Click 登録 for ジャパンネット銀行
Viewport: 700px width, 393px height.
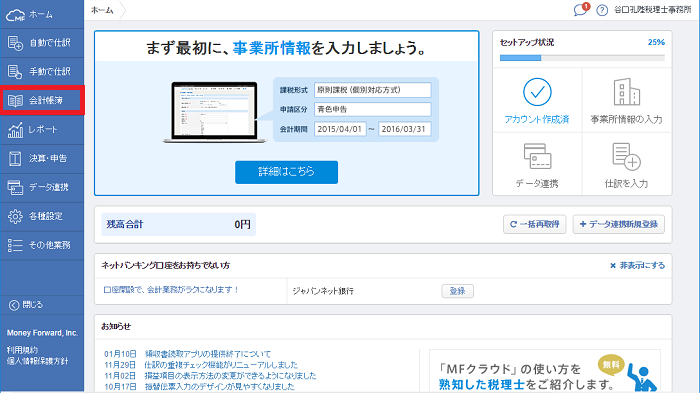[458, 291]
